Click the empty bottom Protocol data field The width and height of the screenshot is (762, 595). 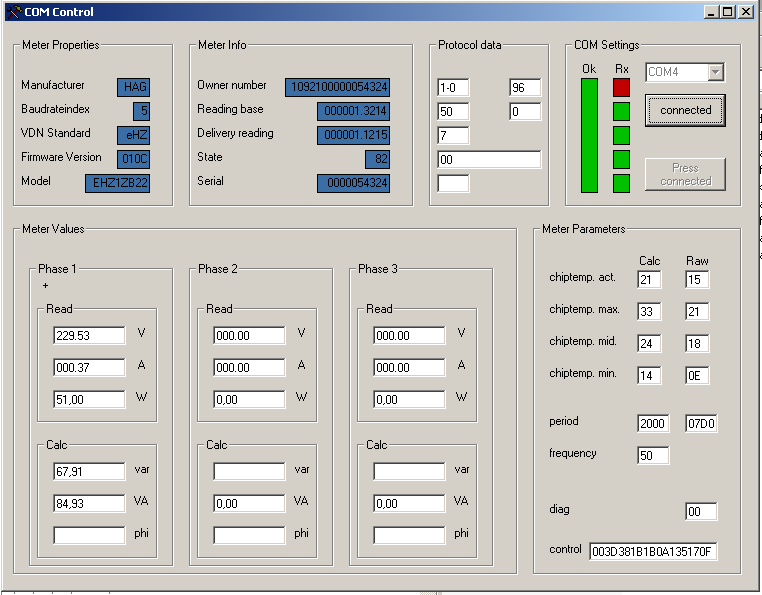pos(453,183)
